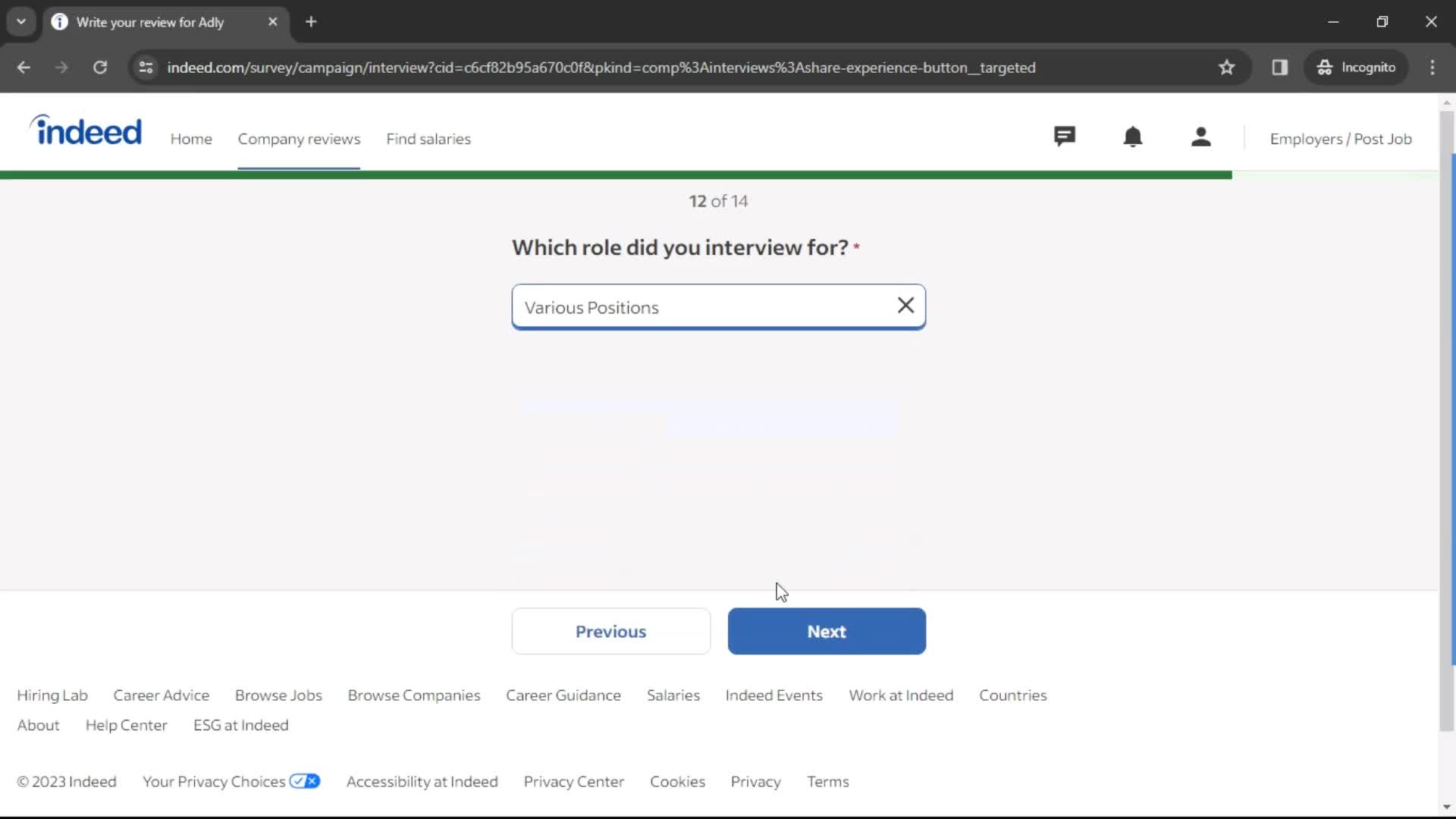Click the browser bookmark star icon
This screenshot has width=1456, height=819.
(1227, 68)
